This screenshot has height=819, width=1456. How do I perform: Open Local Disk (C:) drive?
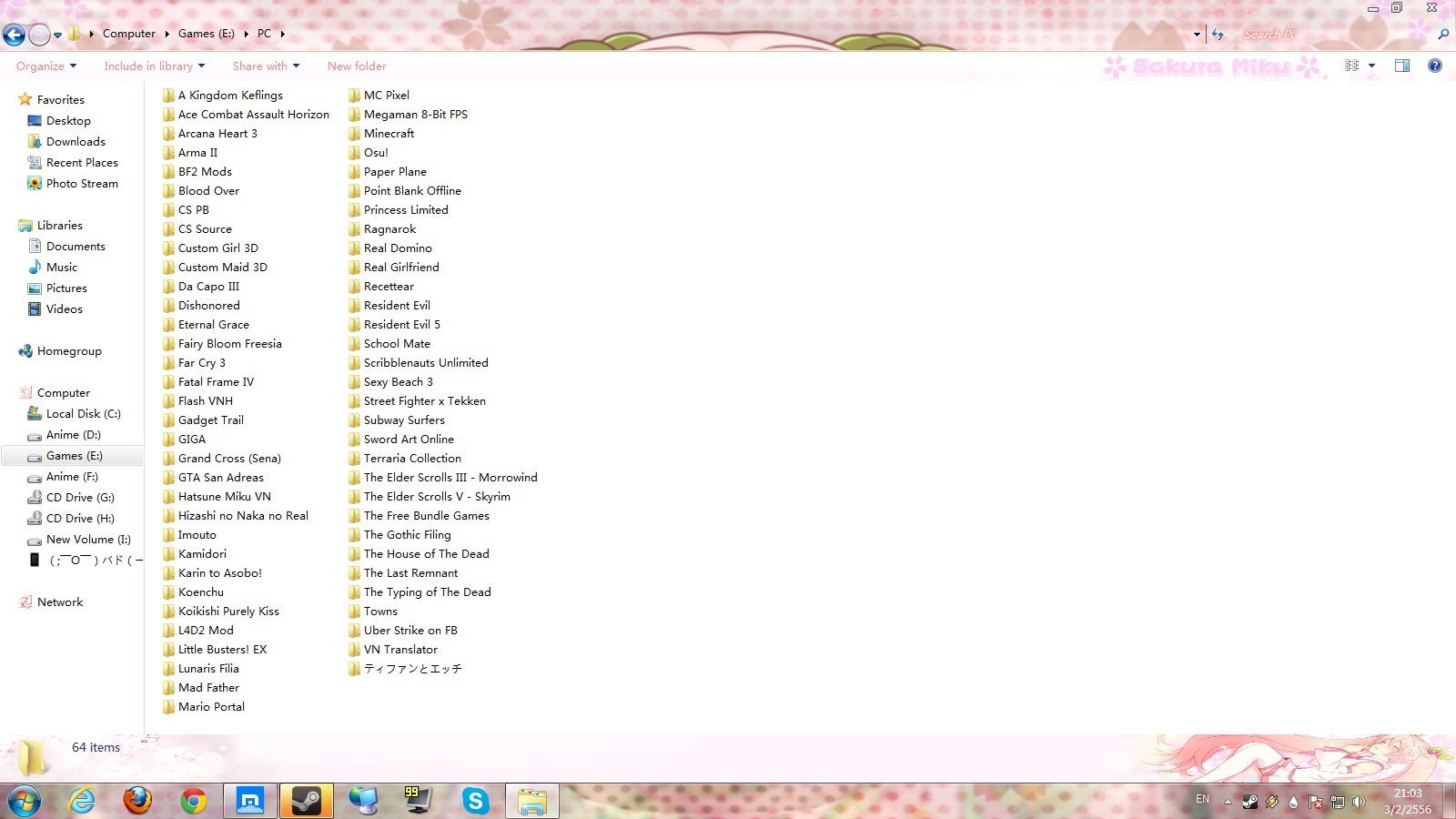[83, 414]
